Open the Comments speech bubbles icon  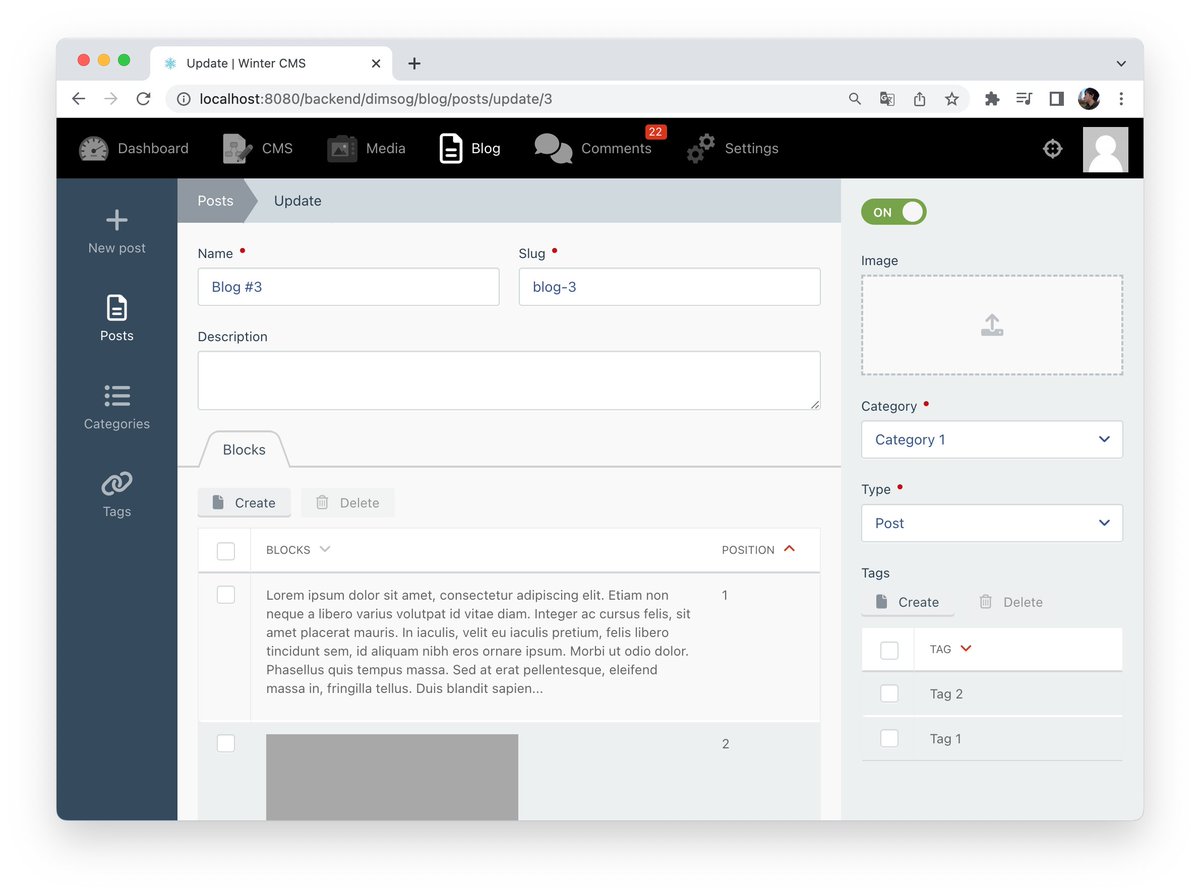point(553,149)
